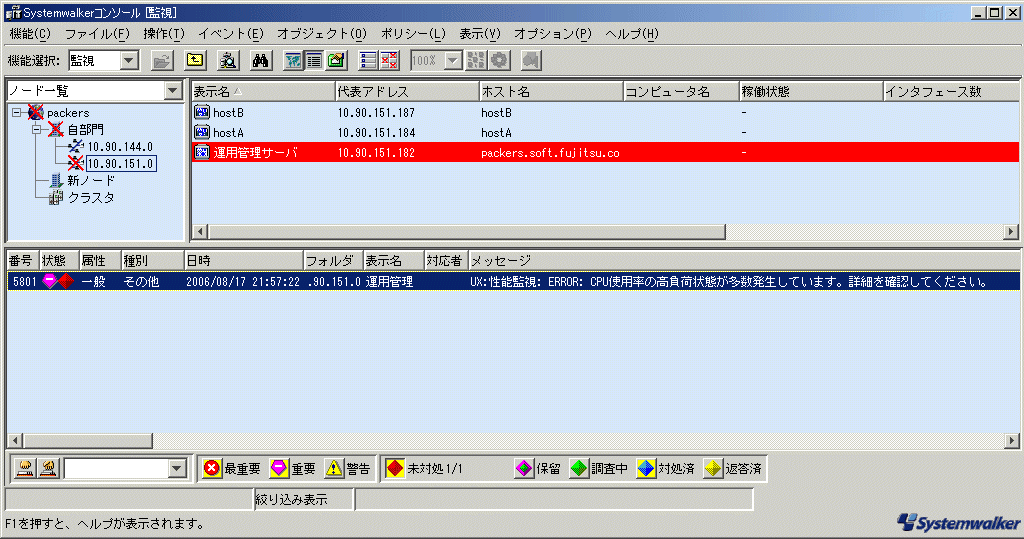Viewport: 1024px width, 539px height.
Task: Sort events by 日時 column header
Action: tap(244, 261)
